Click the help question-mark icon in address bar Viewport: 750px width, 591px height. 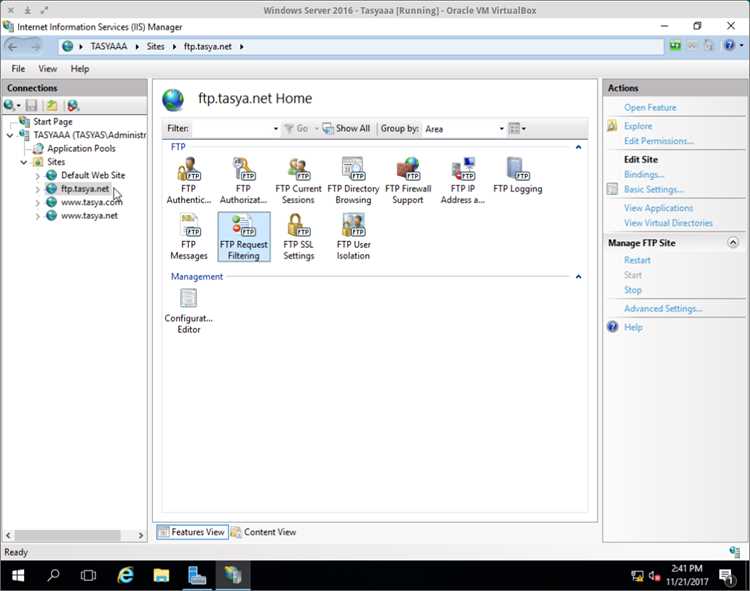coord(729,45)
